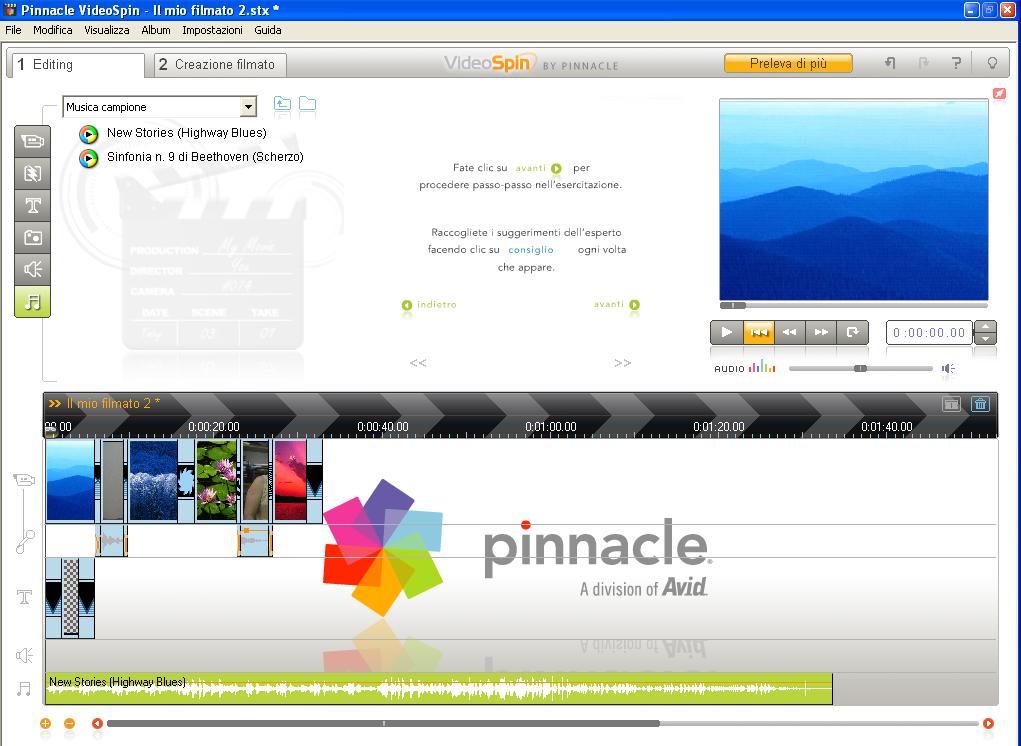
Task: Switch to the Creazione filmato tab
Action: coord(220,64)
